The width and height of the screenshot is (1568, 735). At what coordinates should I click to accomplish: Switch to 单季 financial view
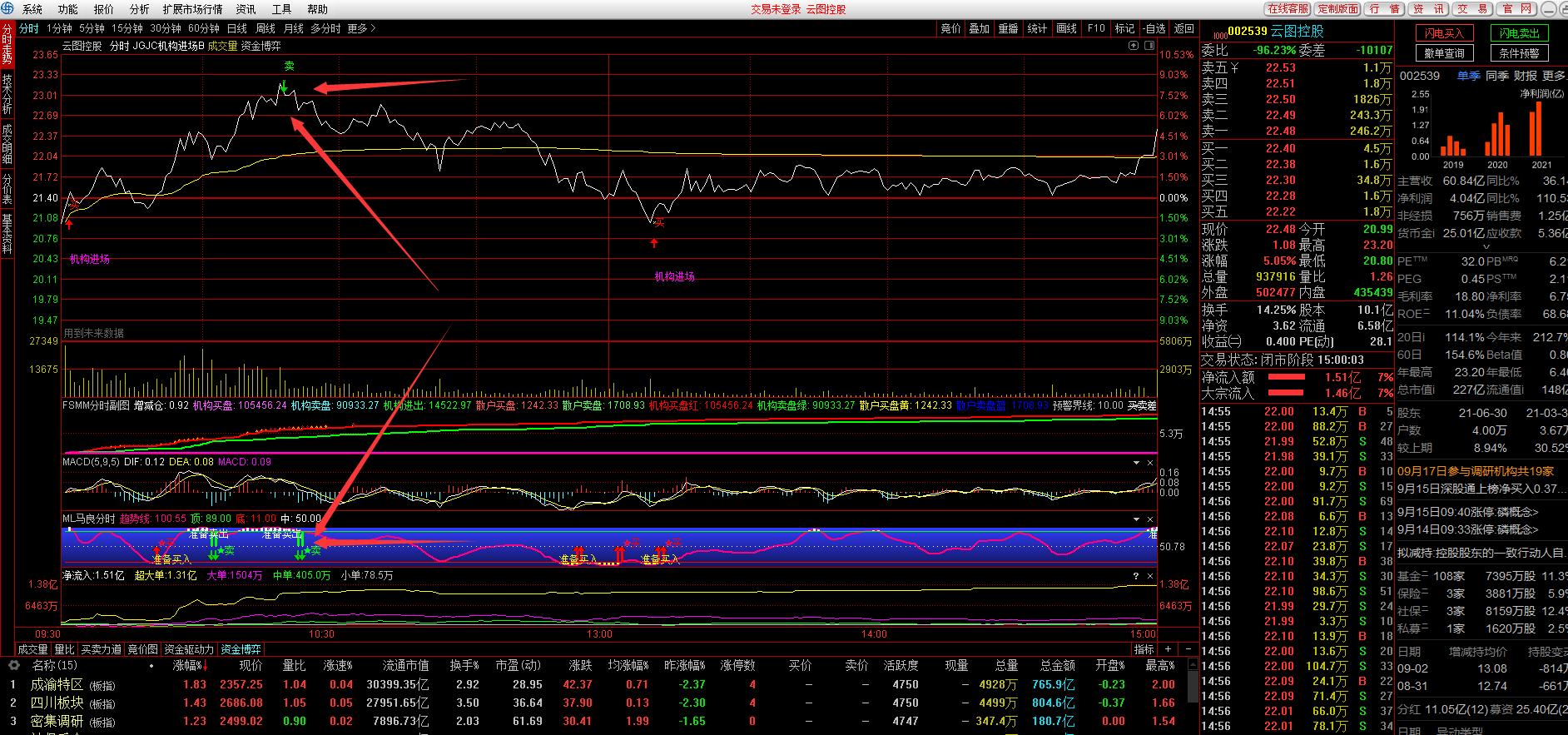1468,76
